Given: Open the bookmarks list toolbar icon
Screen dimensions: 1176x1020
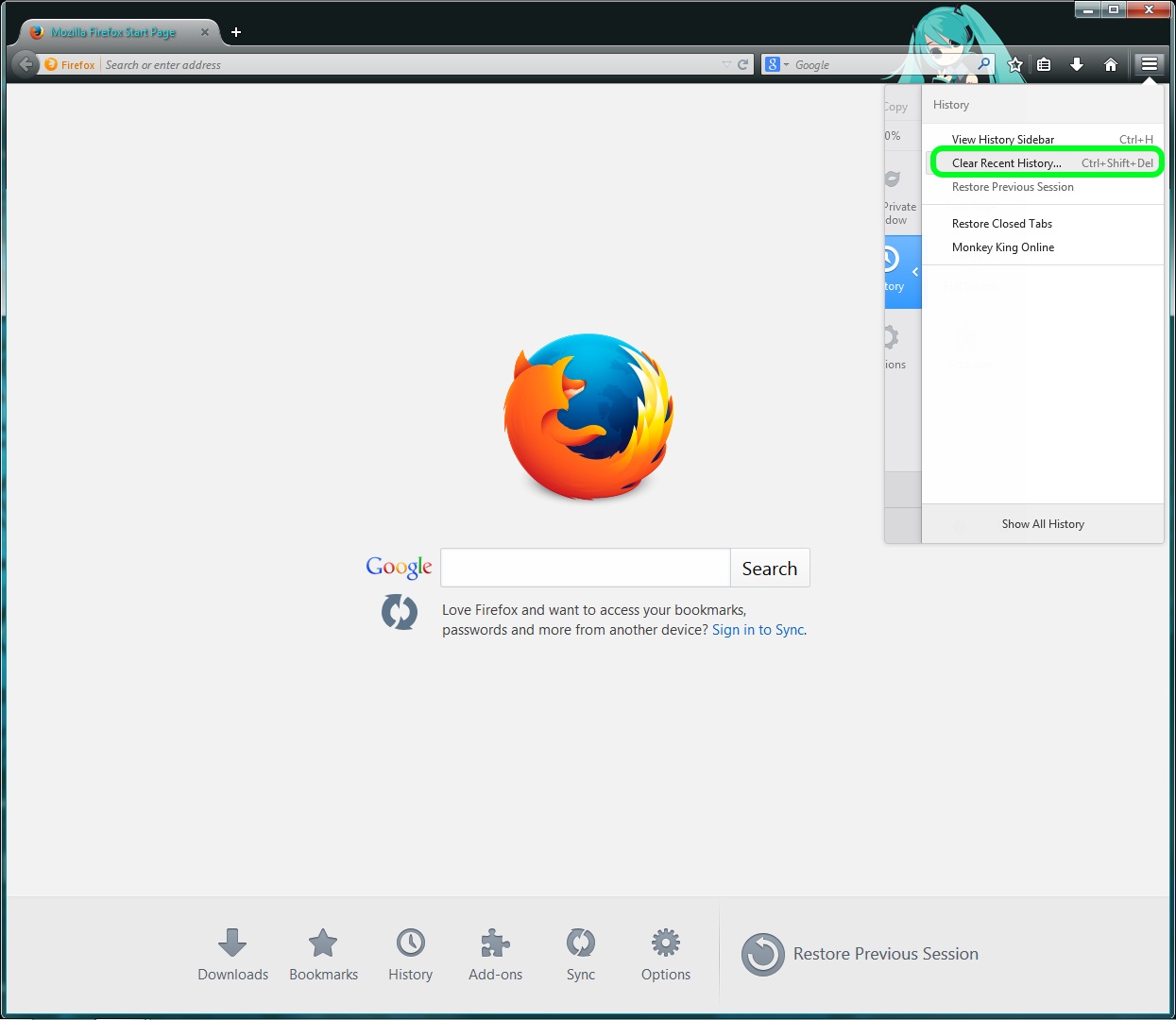Looking at the screenshot, I should (x=1044, y=64).
